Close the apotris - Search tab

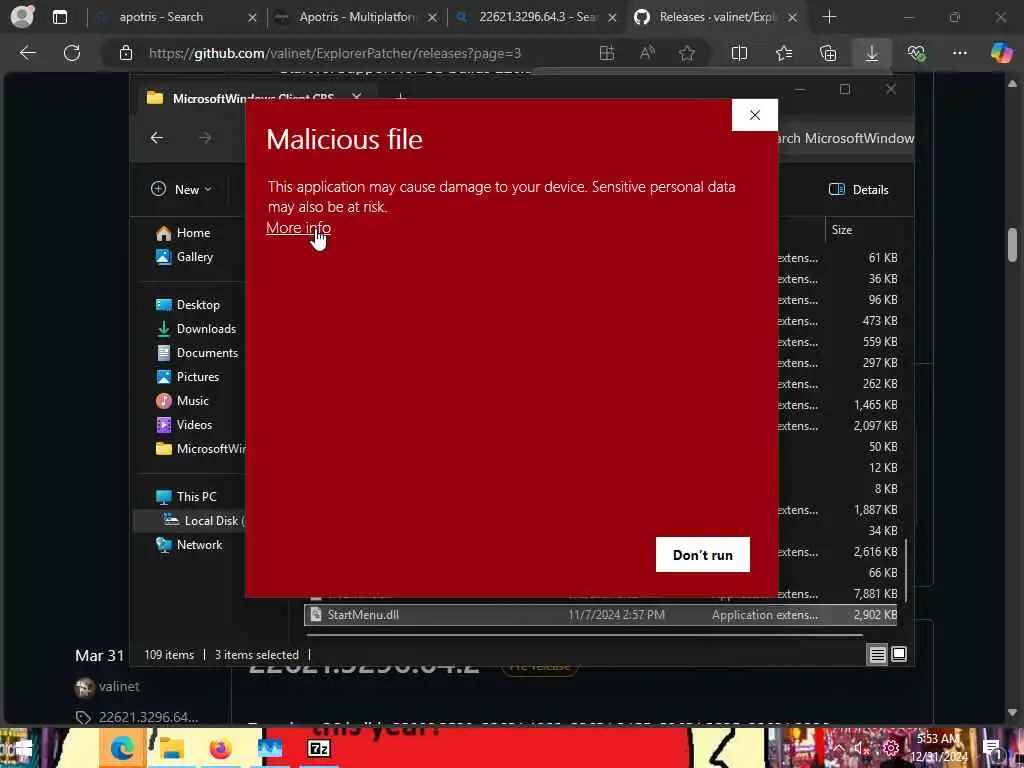(252, 18)
